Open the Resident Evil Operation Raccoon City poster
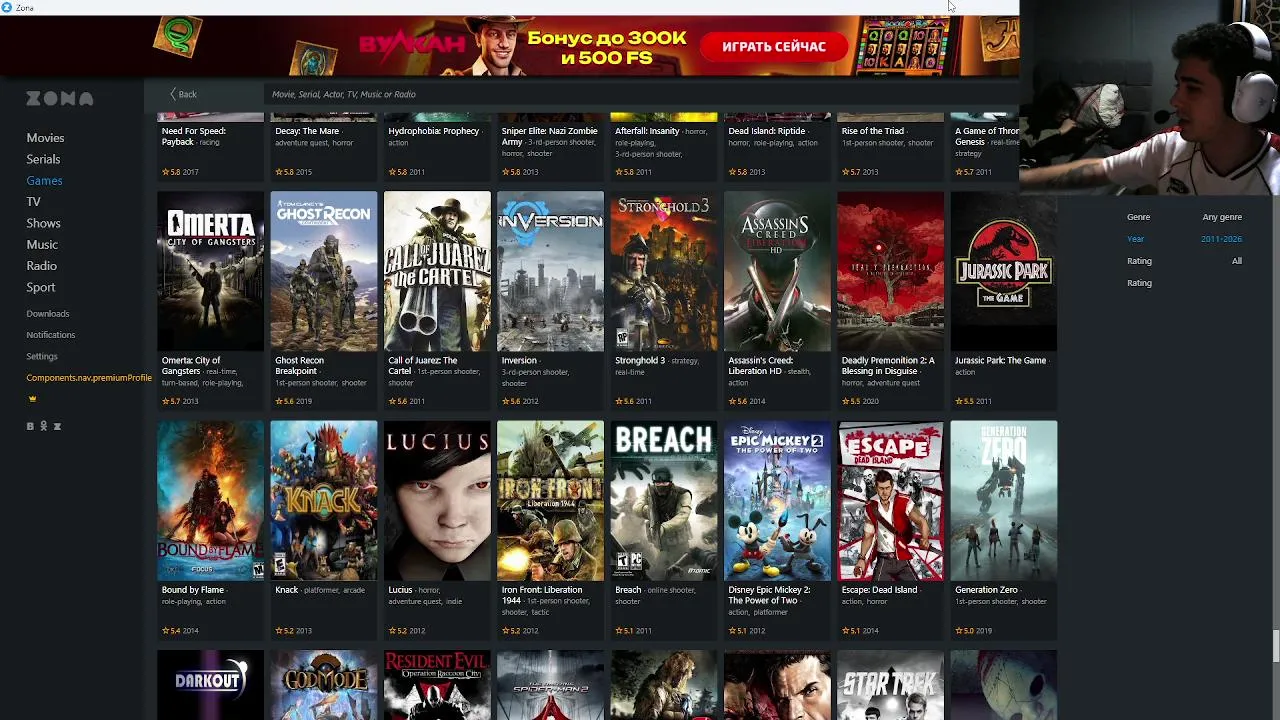1280x720 pixels. 437,685
